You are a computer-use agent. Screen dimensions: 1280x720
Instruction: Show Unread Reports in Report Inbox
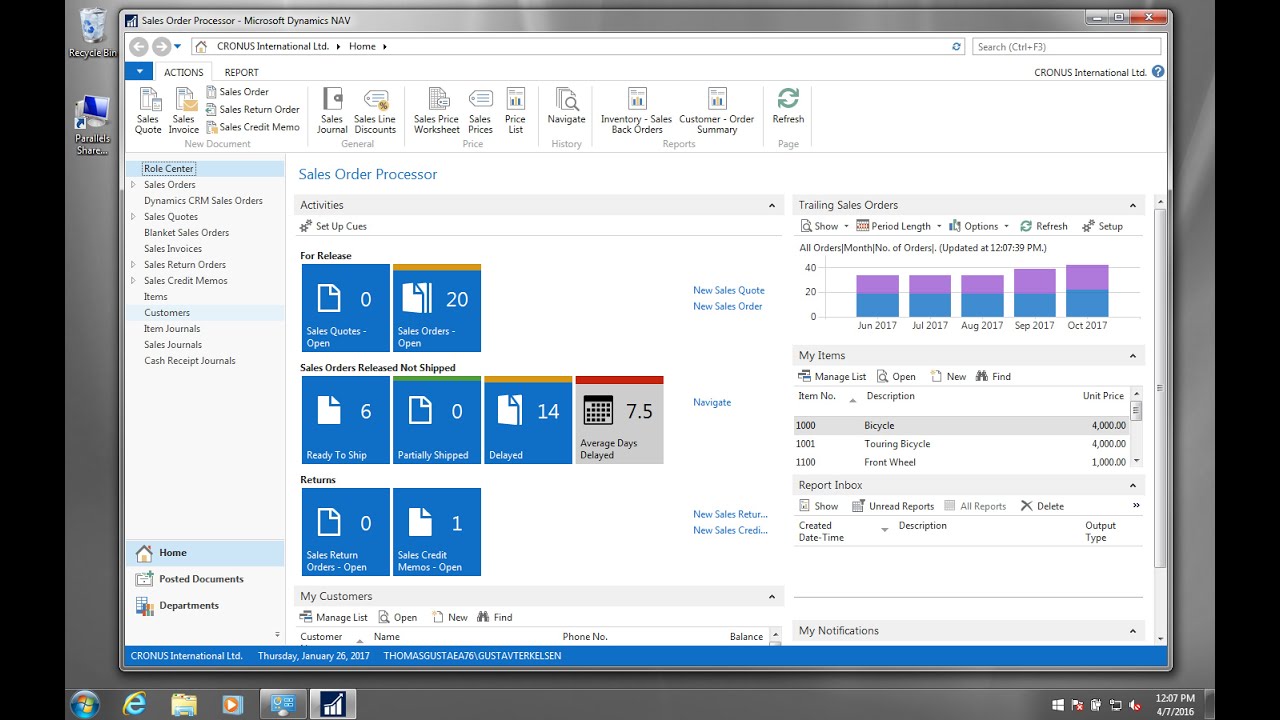893,507
